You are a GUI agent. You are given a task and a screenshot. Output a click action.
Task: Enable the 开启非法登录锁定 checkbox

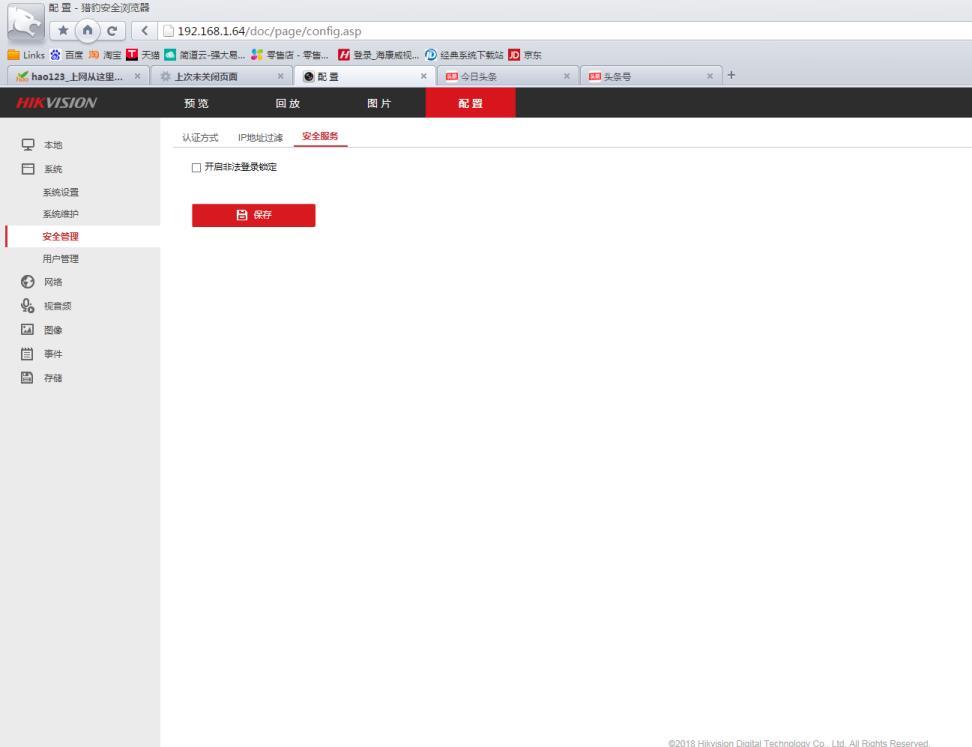click(197, 167)
